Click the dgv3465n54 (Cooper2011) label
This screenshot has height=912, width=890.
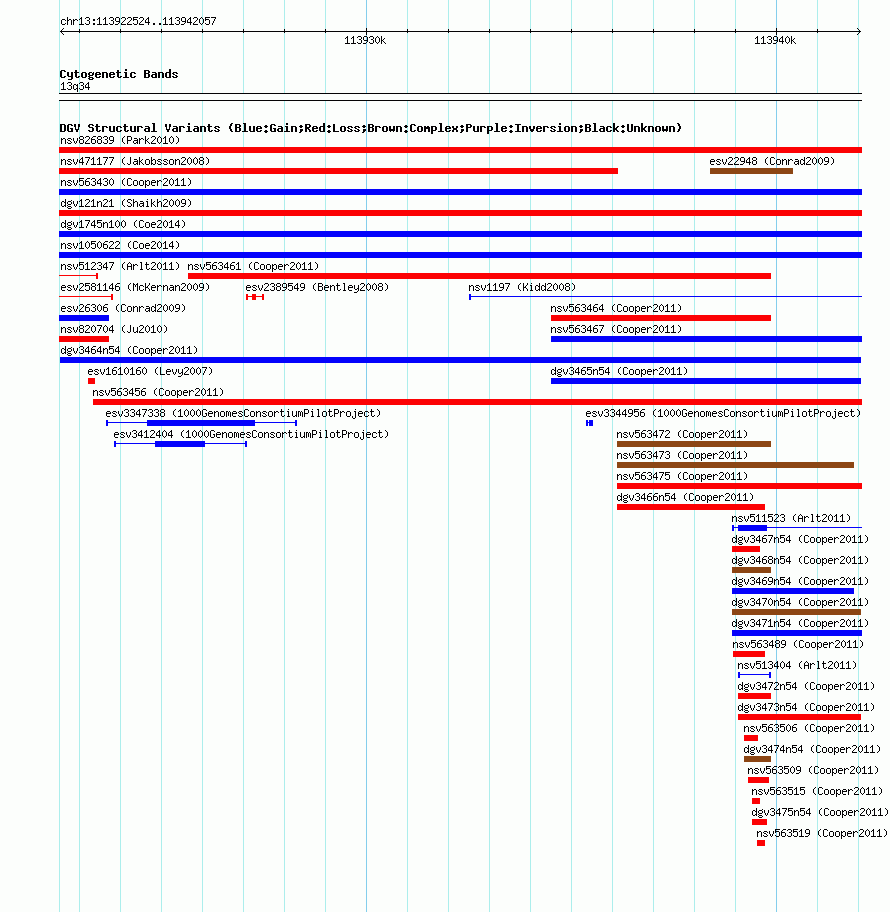coord(619,371)
